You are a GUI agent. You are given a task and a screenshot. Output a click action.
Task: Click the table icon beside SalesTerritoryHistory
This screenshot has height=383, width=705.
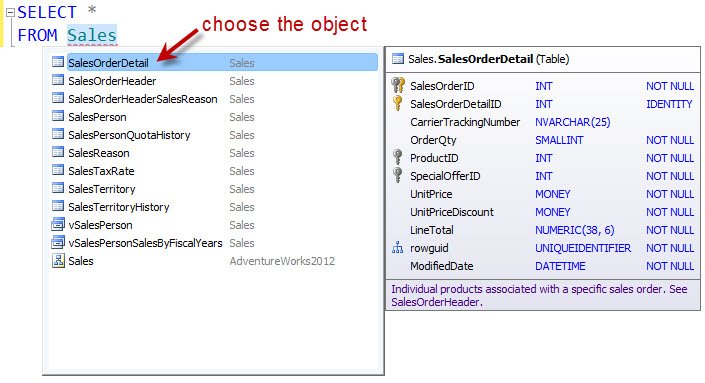(x=58, y=206)
